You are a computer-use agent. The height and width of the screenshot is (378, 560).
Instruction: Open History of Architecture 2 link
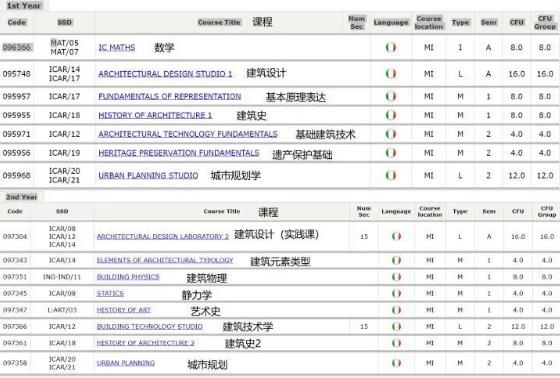click(x=145, y=343)
